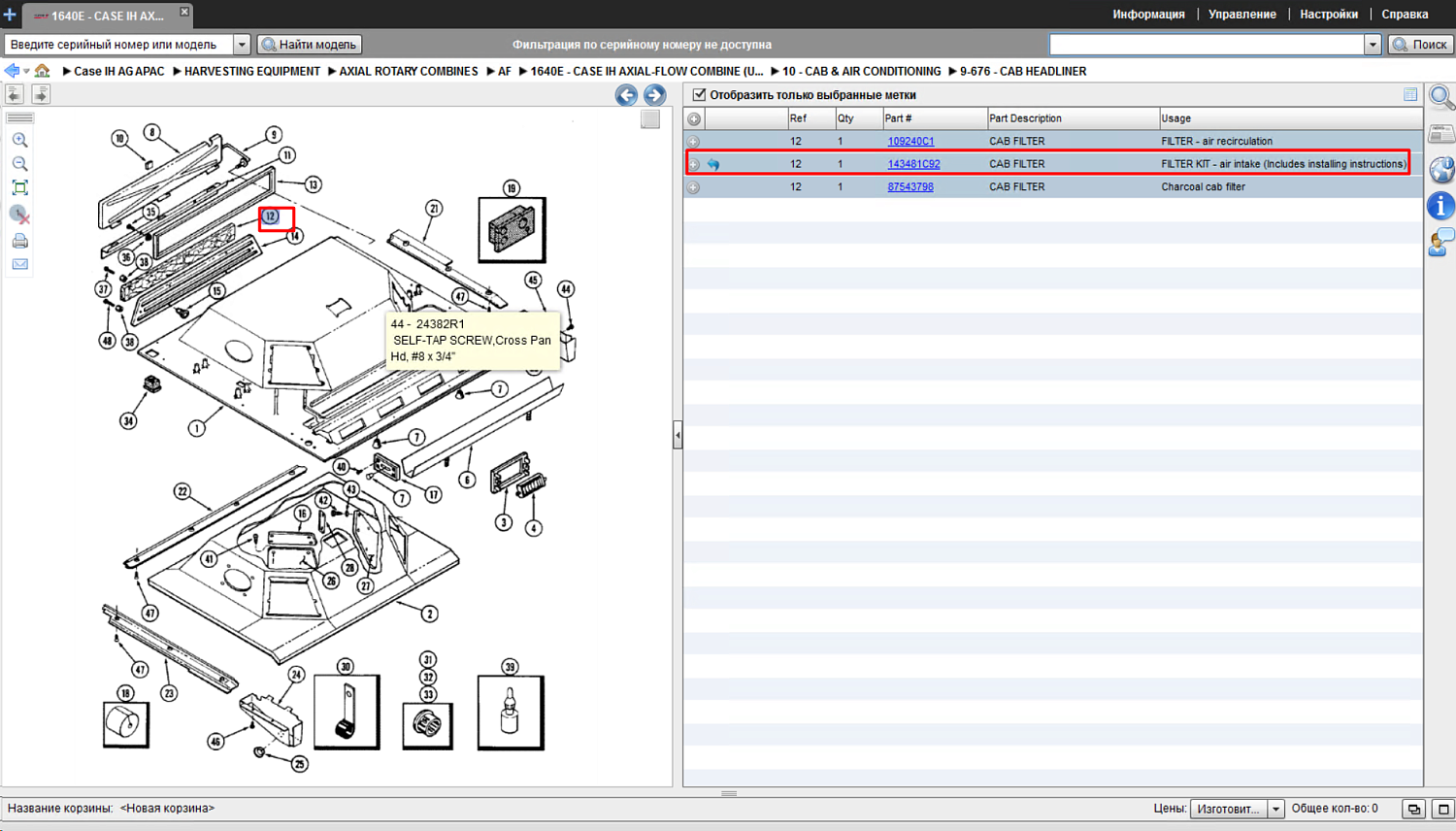Open the user chat icon in right sidebar
This screenshot has width=1456, height=831.
tap(1441, 242)
